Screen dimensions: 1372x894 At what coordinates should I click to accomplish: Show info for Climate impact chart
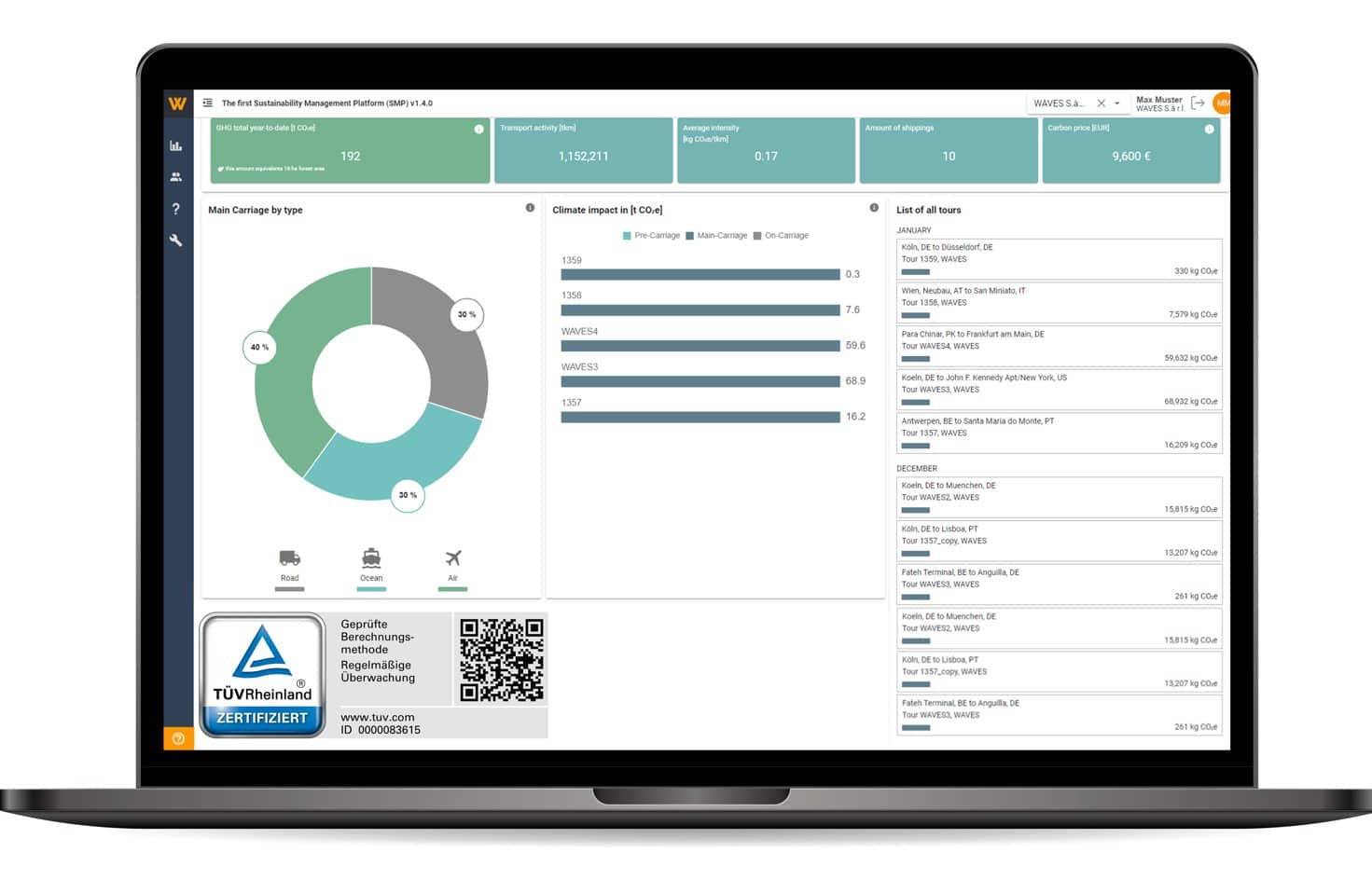(x=874, y=208)
